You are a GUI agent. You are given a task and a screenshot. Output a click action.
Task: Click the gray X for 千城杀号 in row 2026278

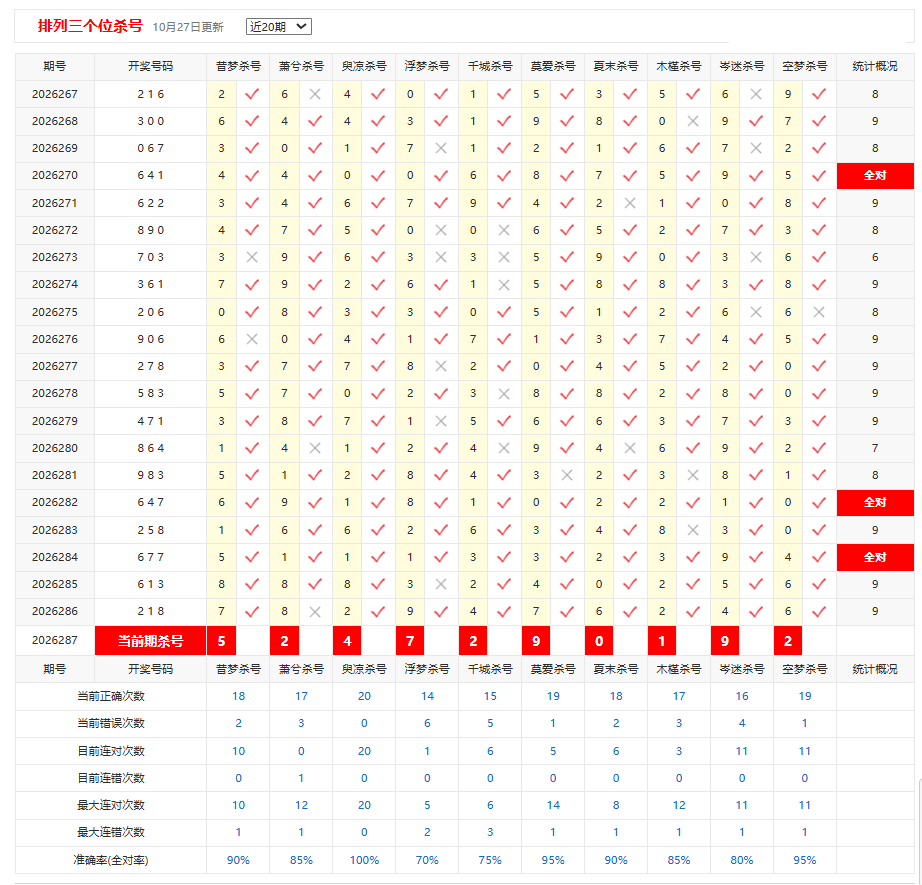point(504,393)
